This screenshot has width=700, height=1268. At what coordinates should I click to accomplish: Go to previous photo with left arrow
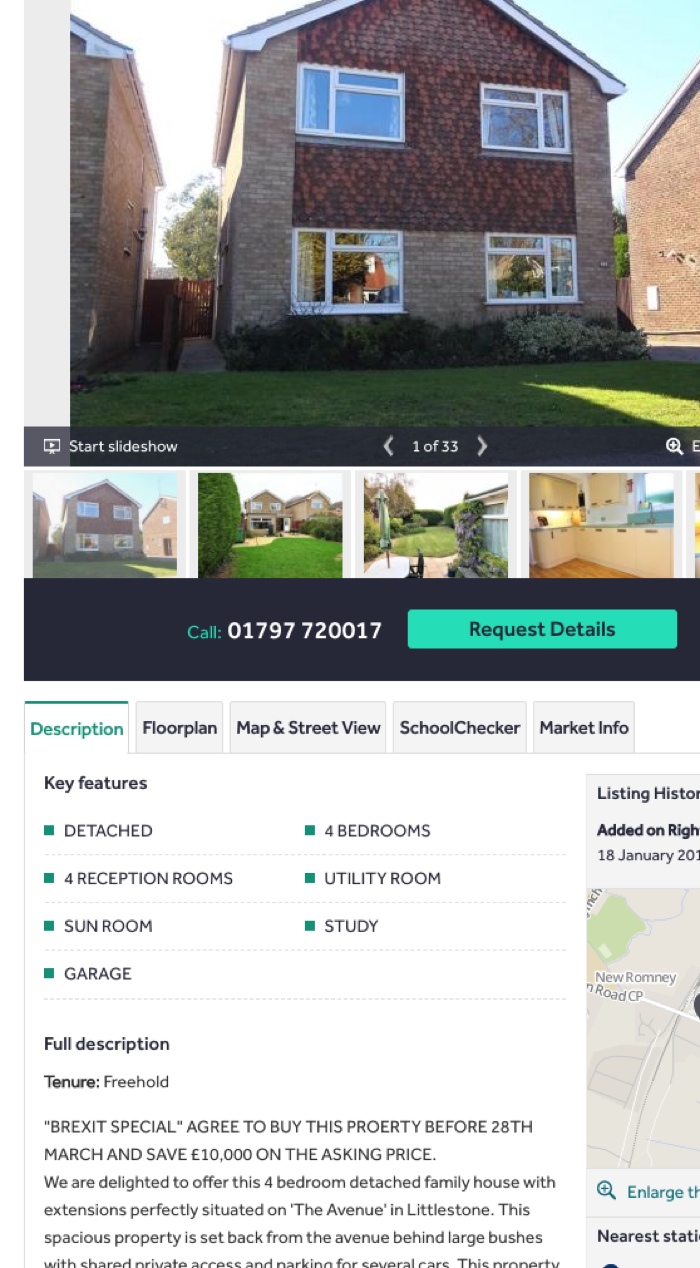389,446
